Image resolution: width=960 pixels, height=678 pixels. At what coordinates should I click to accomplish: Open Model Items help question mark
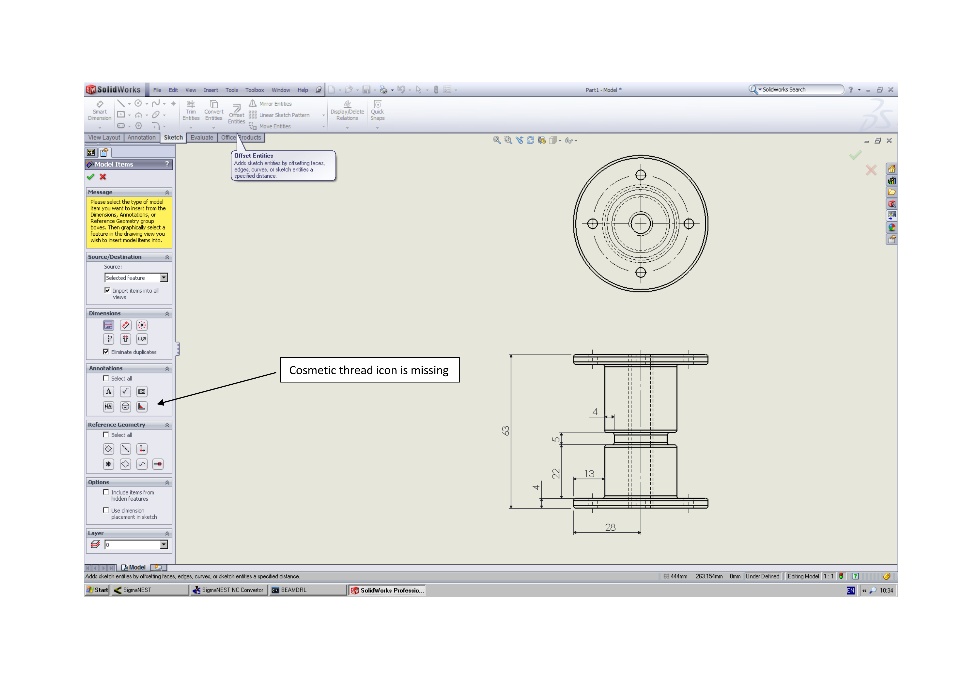click(167, 164)
